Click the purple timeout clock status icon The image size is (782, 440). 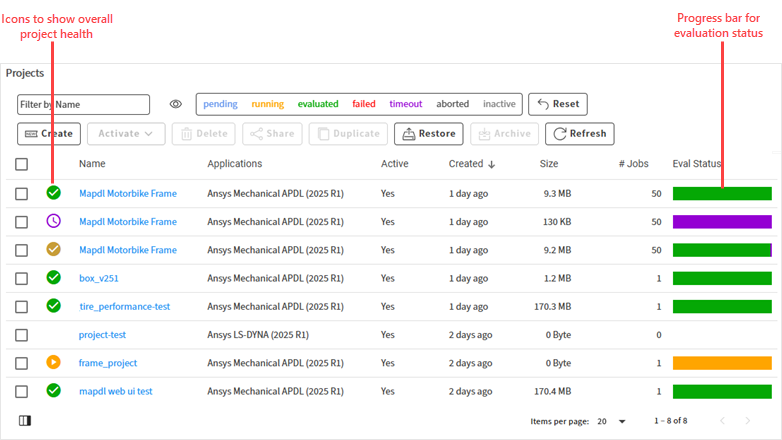coord(54,221)
